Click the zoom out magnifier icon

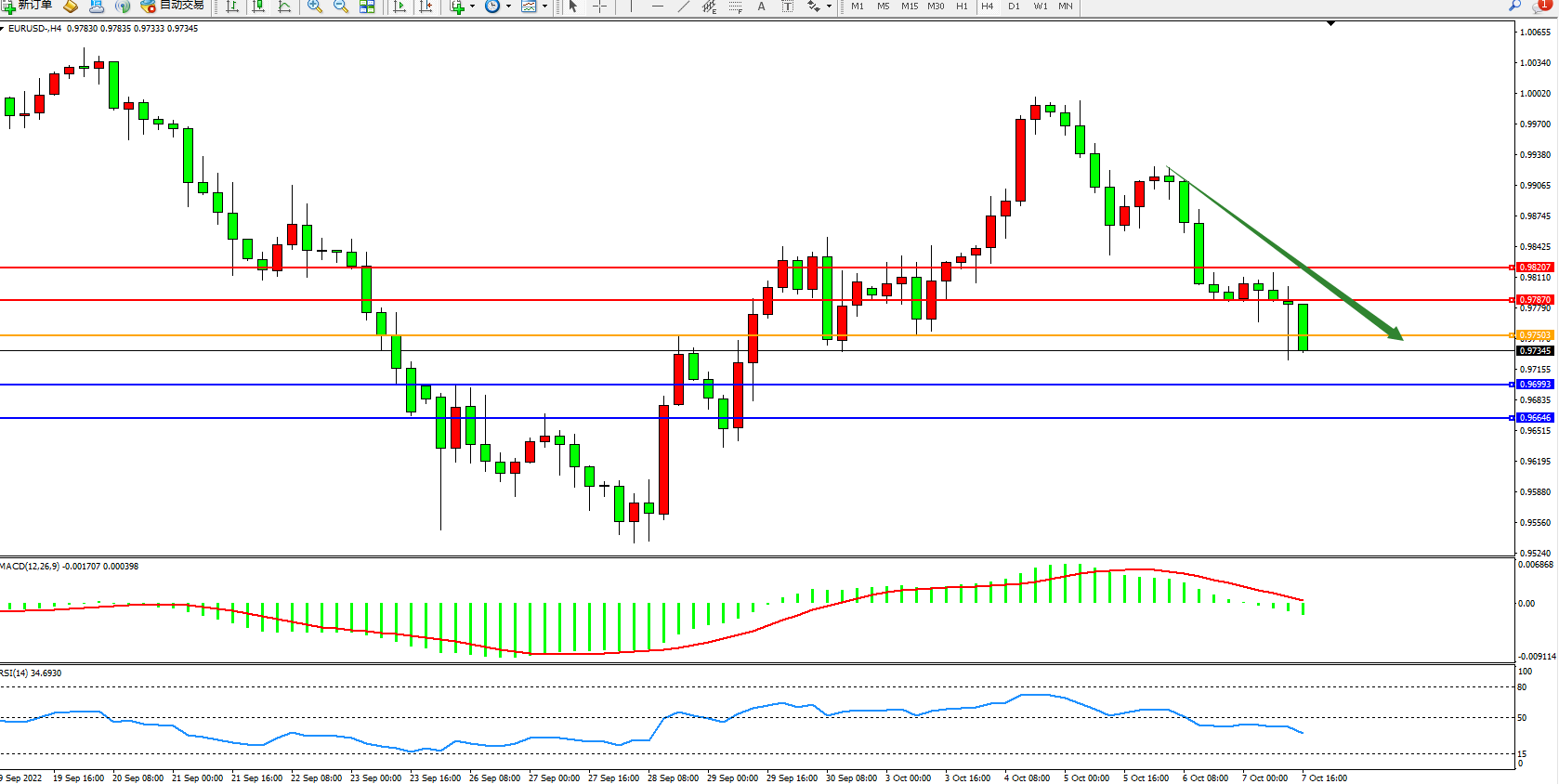(x=341, y=7)
